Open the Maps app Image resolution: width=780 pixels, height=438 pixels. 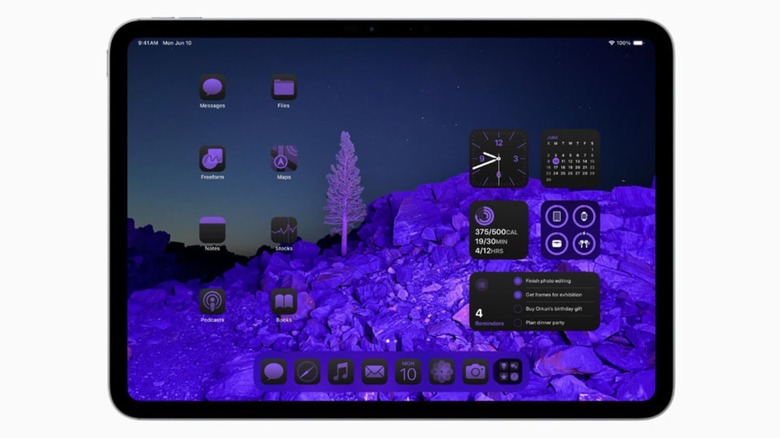284,159
